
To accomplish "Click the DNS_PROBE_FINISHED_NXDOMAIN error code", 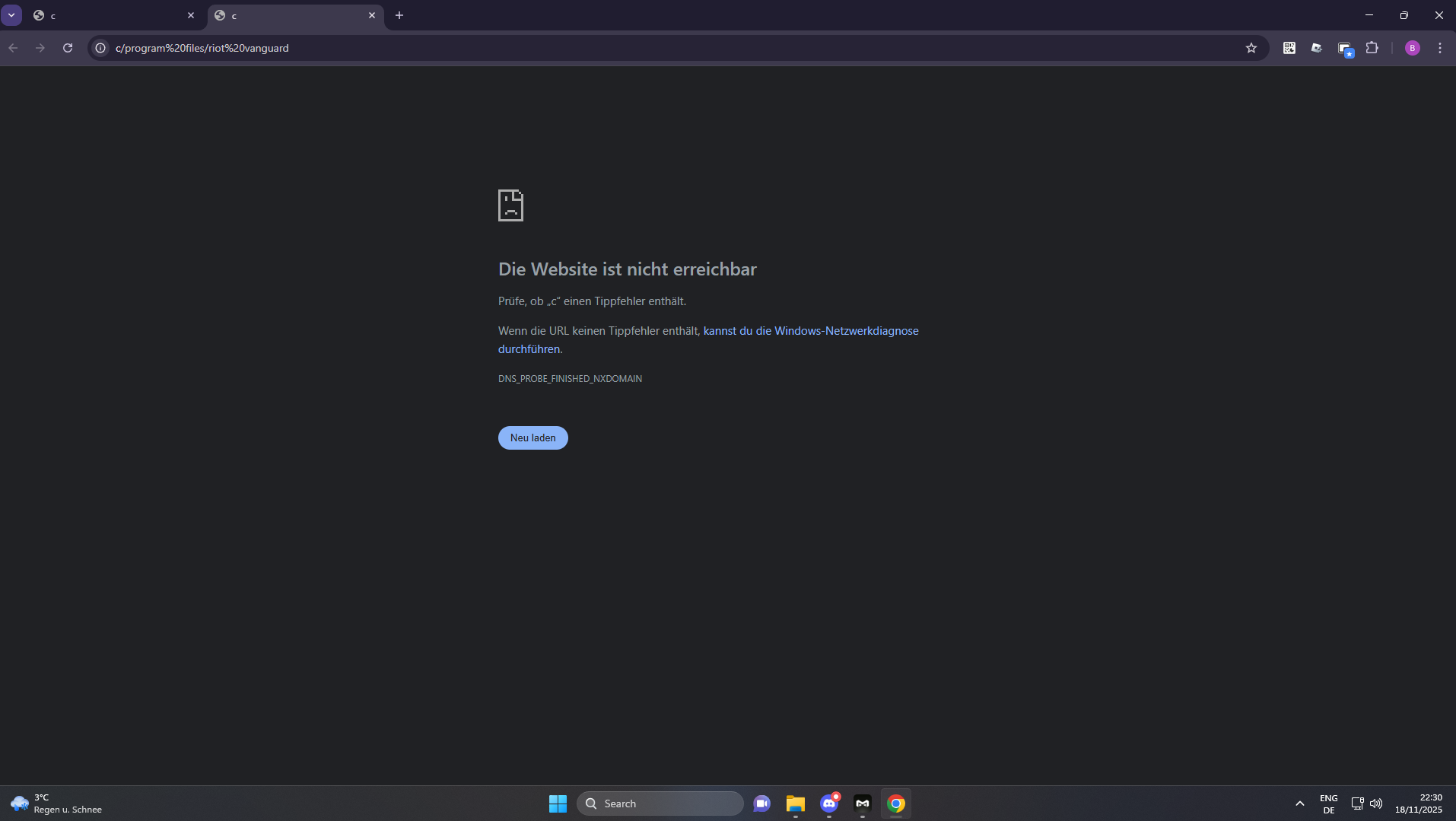I will (x=570, y=378).
